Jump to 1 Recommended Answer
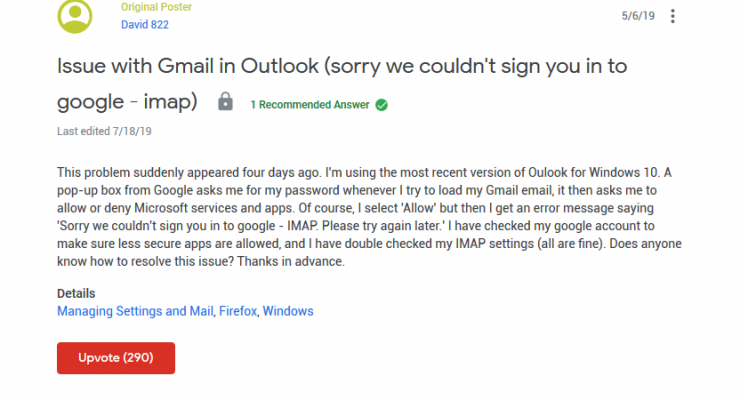This screenshot has height=400, width=740. point(310,105)
